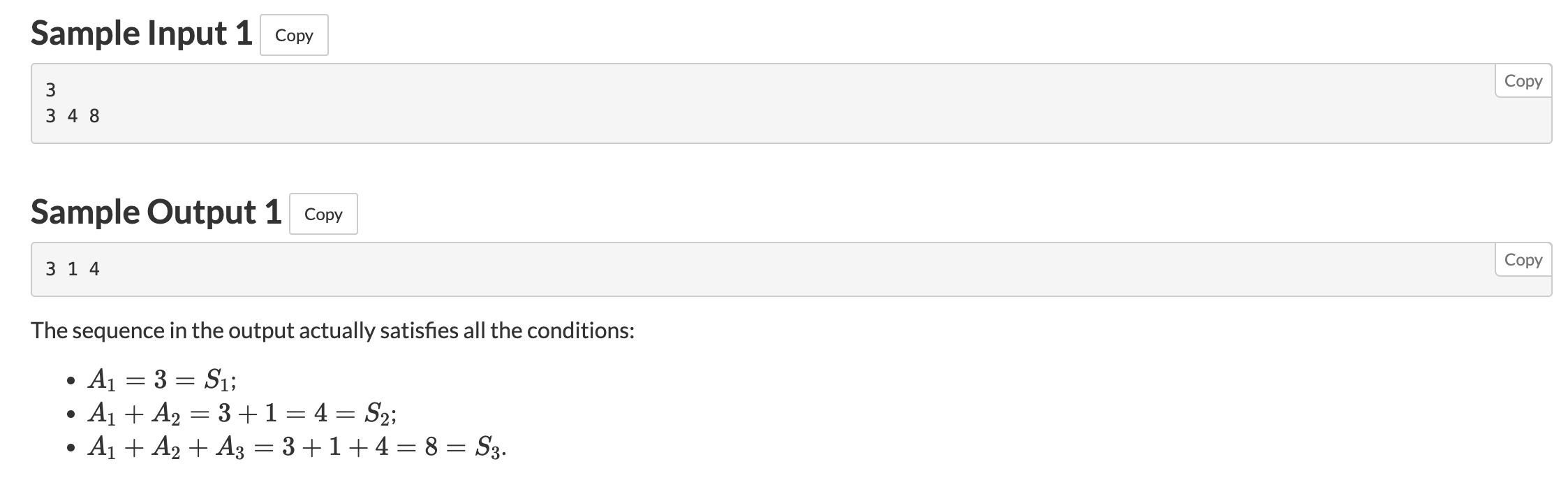The image size is (1568, 485).
Task: Click the S₂ symbol in the second equation
Action: [378, 414]
